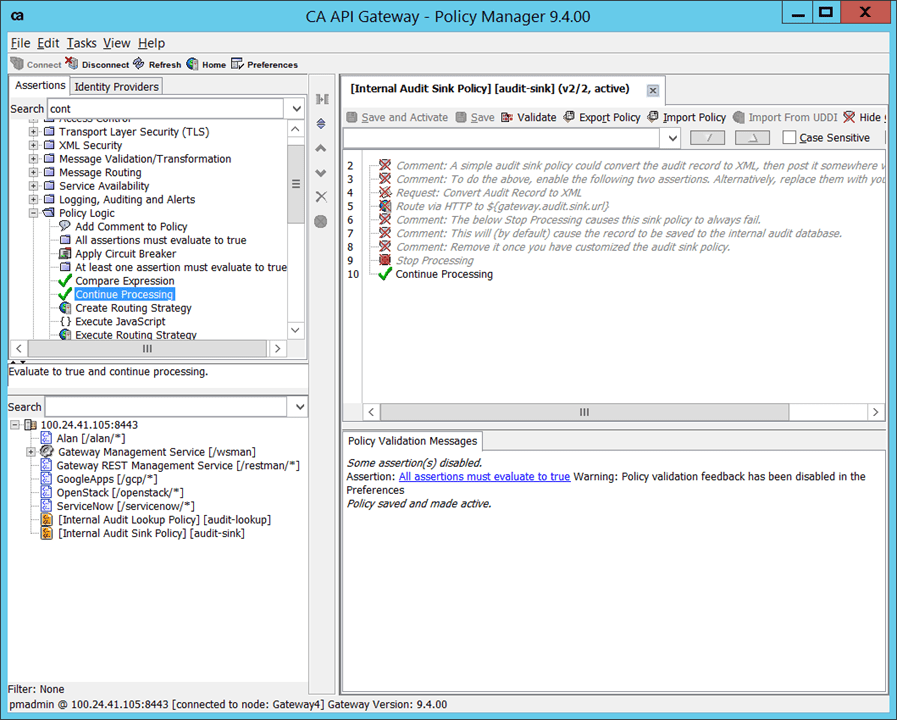Expand the Message Routing folder

tap(34, 173)
